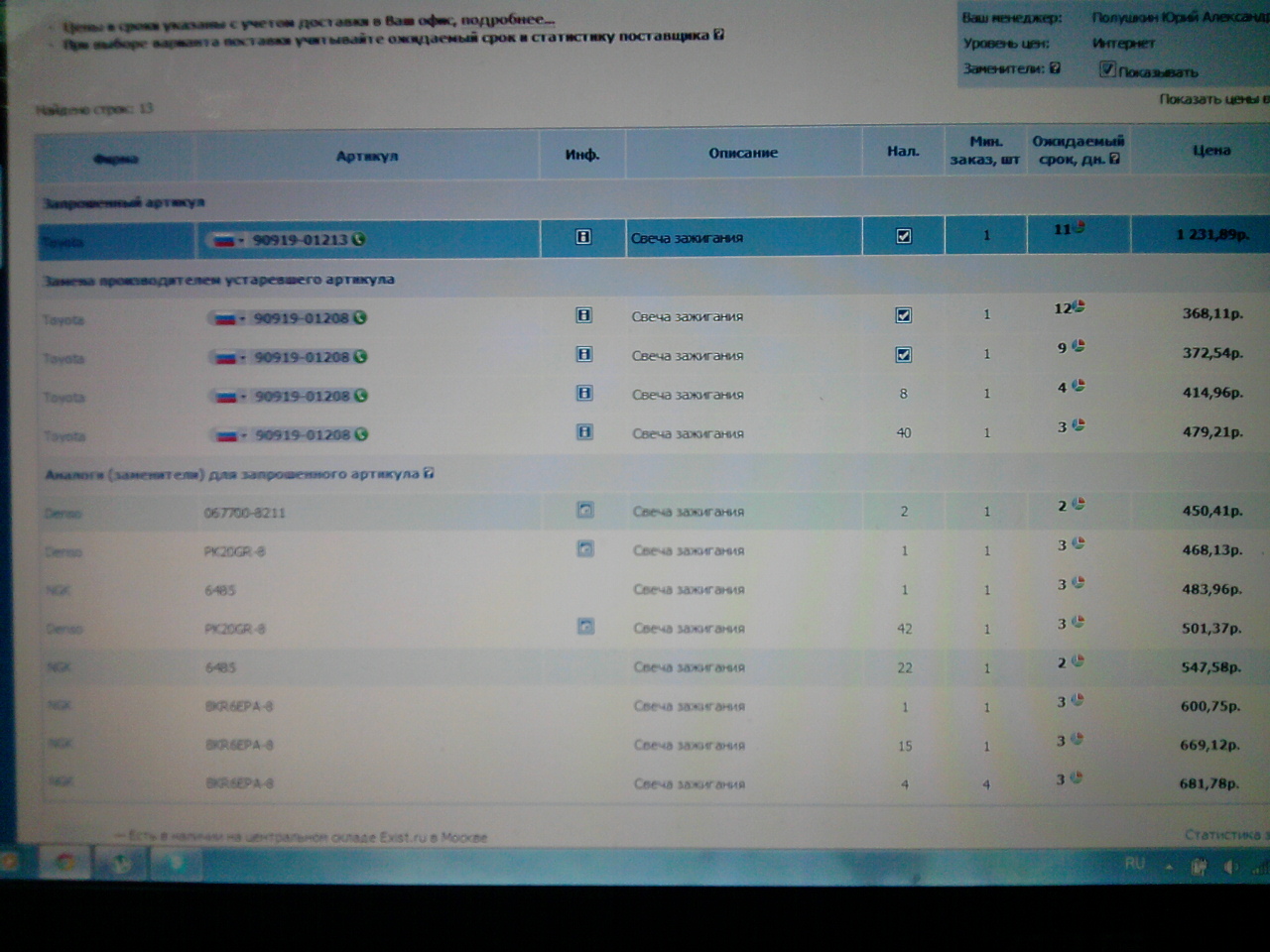The width and height of the screenshot is (1270, 952).
Task: Click Артикул column header
Action: [366, 156]
